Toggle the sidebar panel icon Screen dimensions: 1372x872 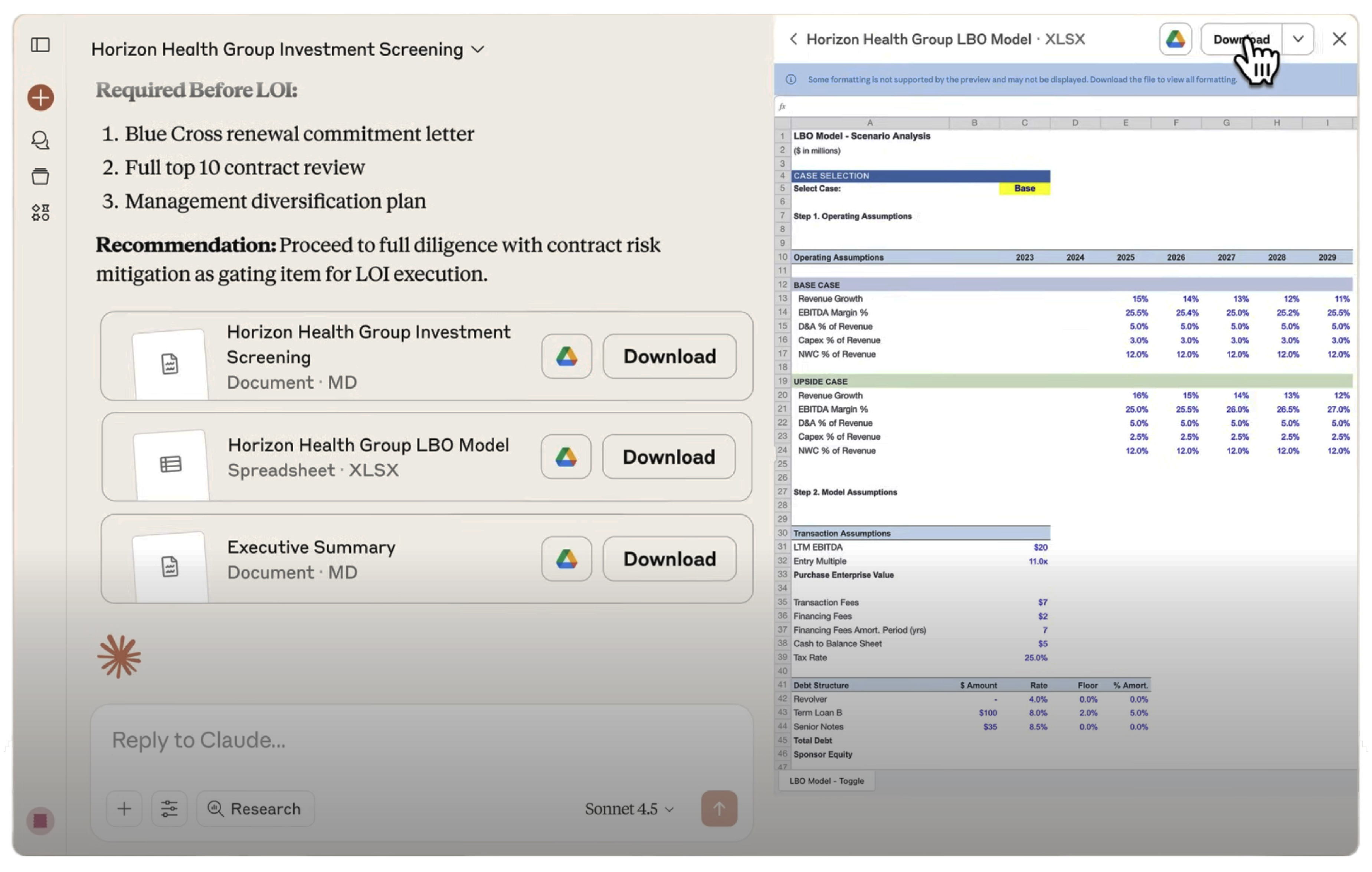(40, 45)
